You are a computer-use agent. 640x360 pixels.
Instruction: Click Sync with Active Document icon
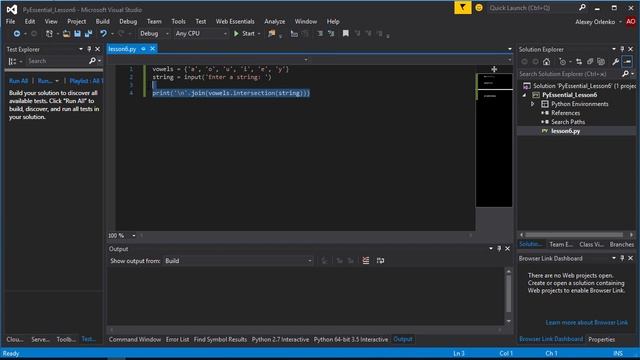(579, 62)
